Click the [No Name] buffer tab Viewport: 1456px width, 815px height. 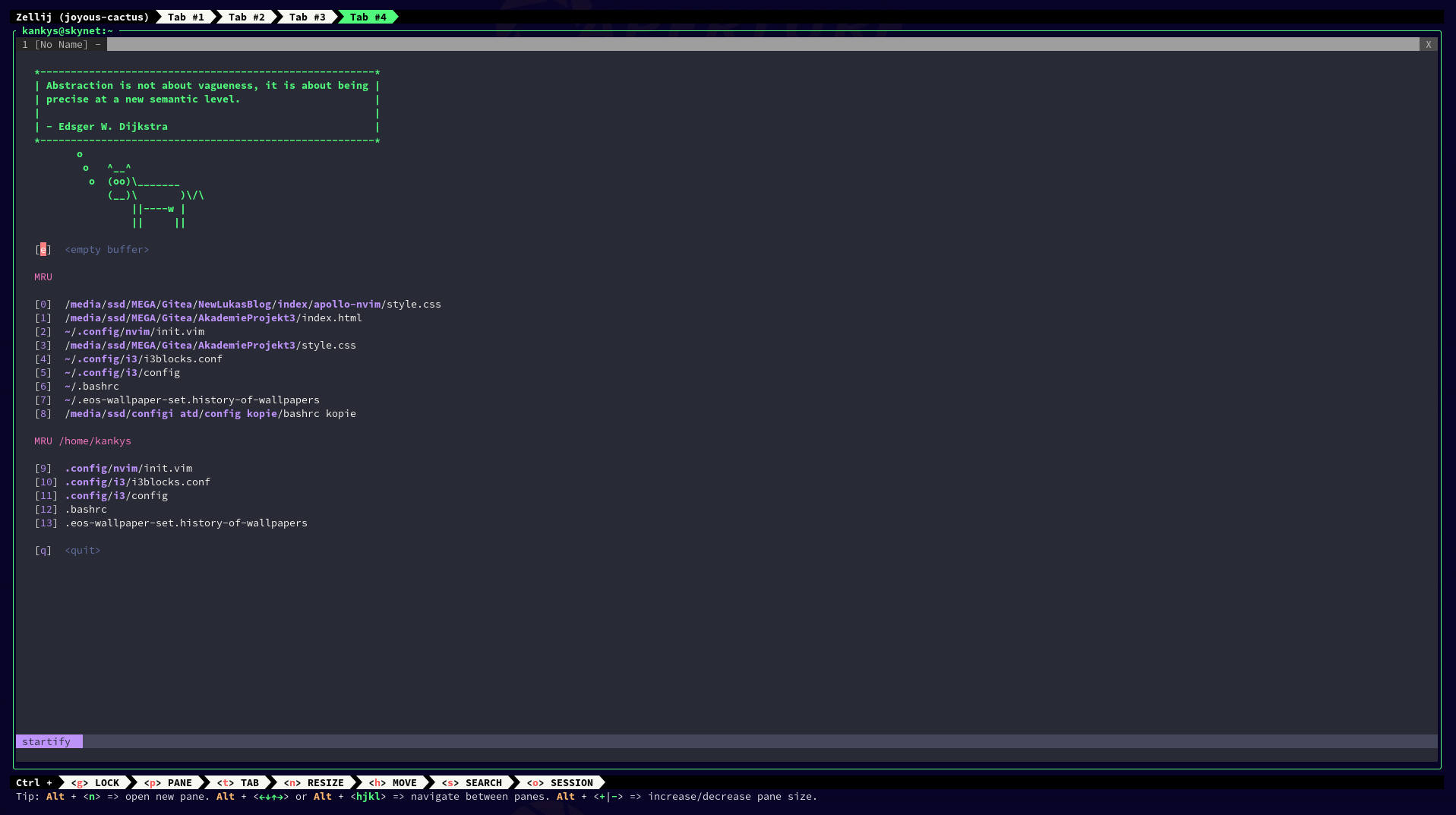[x=61, y=45]
